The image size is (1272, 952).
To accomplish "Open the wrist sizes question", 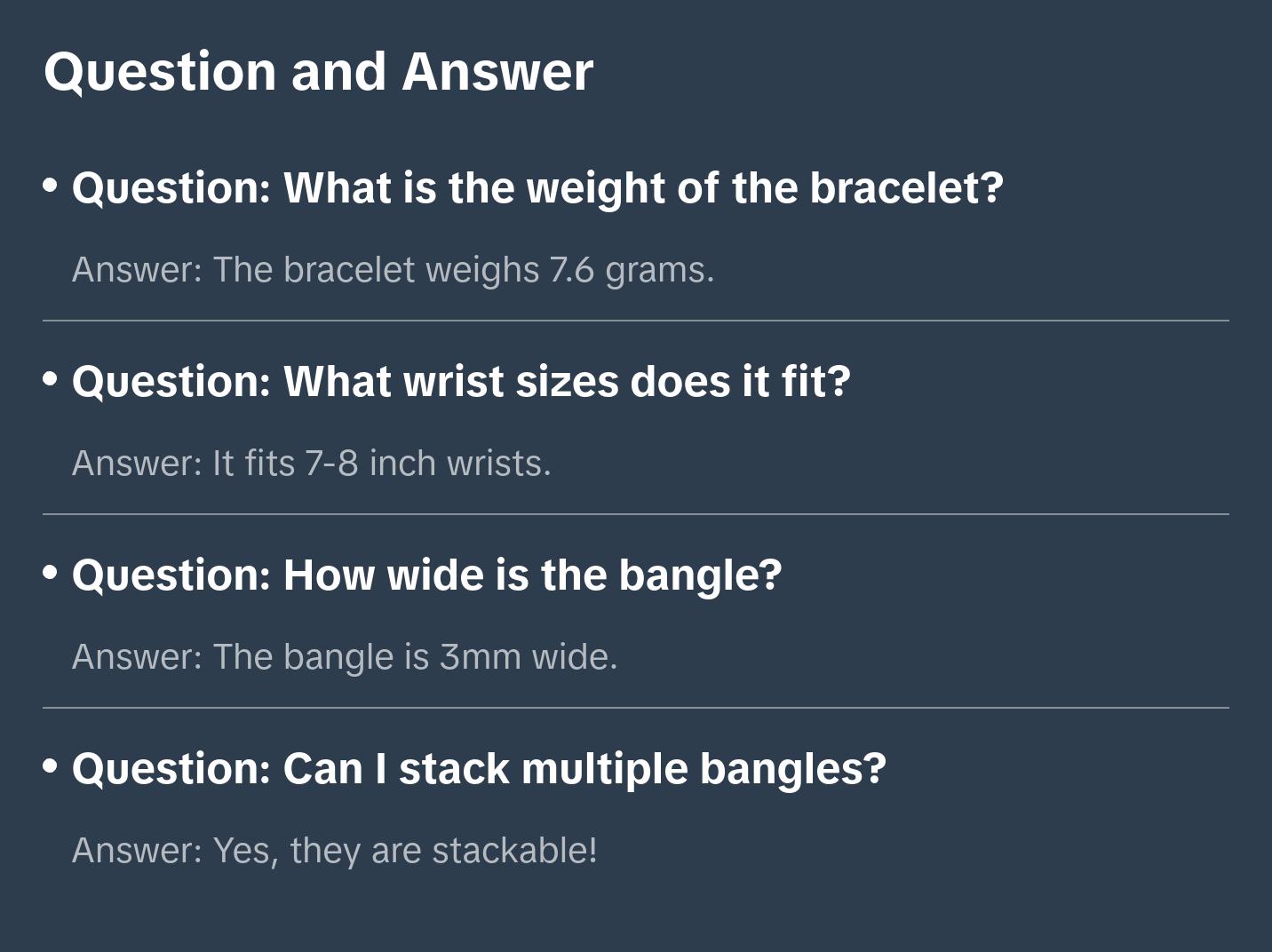I will coord(460,382).
